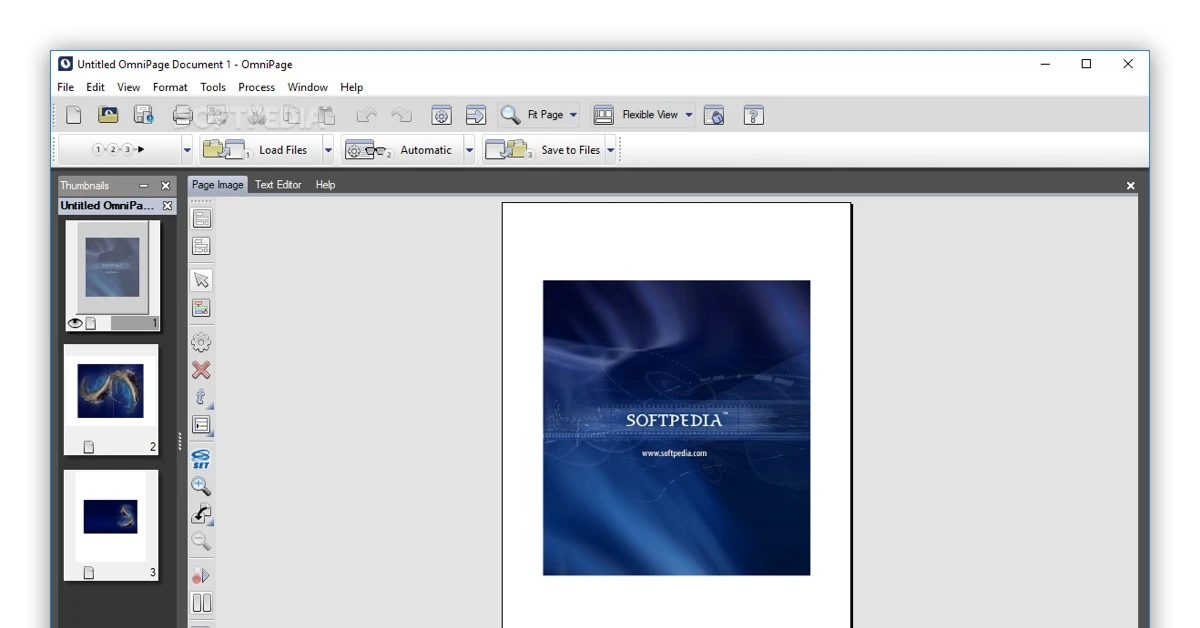This screenshot has width=1200, height=628.
Task: Click the table zone tool icon
Action: point(201,425)
